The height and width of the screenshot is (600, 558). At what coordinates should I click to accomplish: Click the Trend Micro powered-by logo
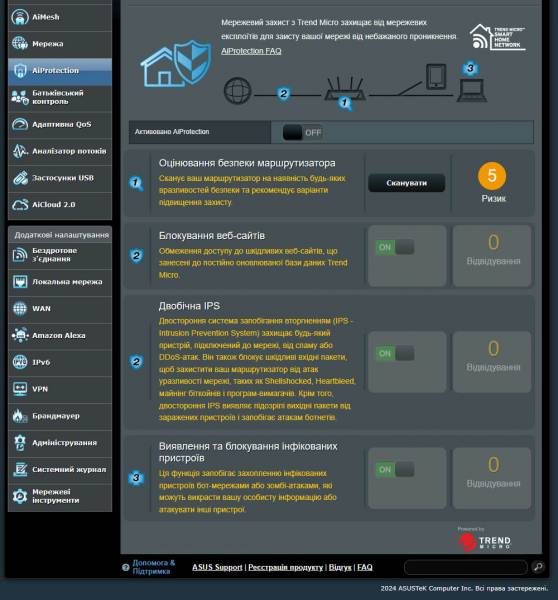[485, 540]
